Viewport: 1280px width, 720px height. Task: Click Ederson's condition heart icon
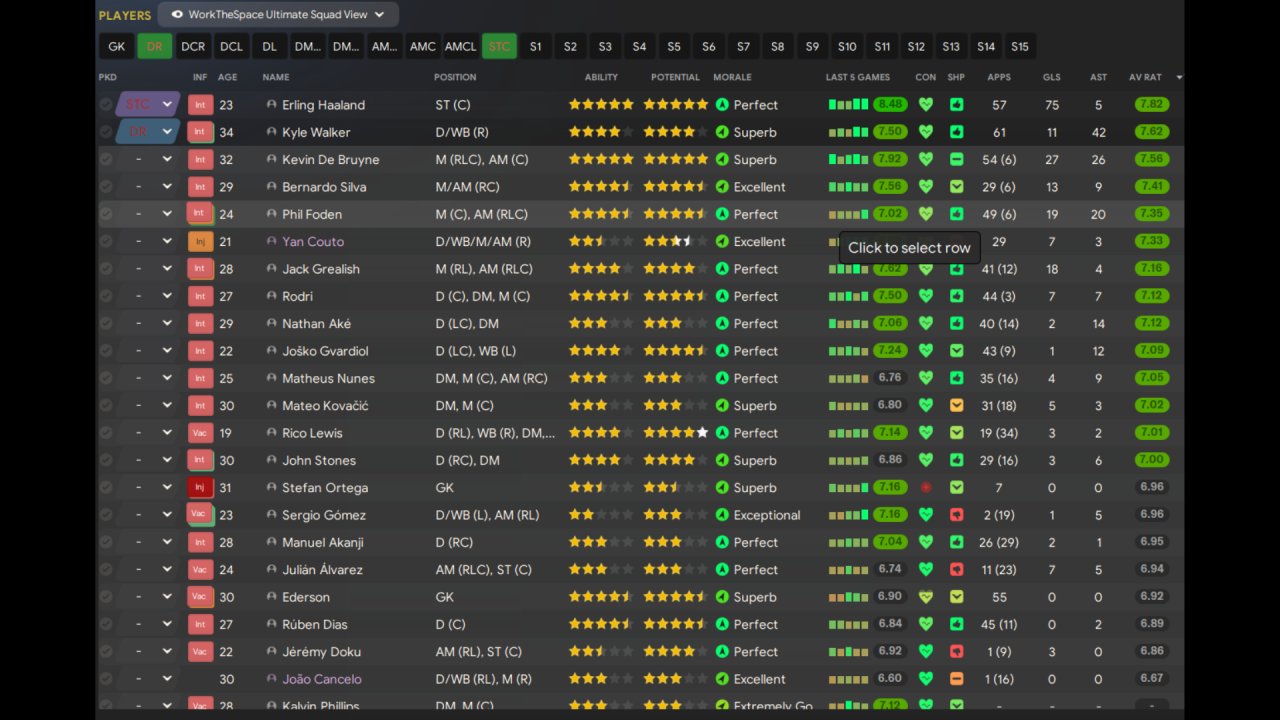(x=926, y=597)
